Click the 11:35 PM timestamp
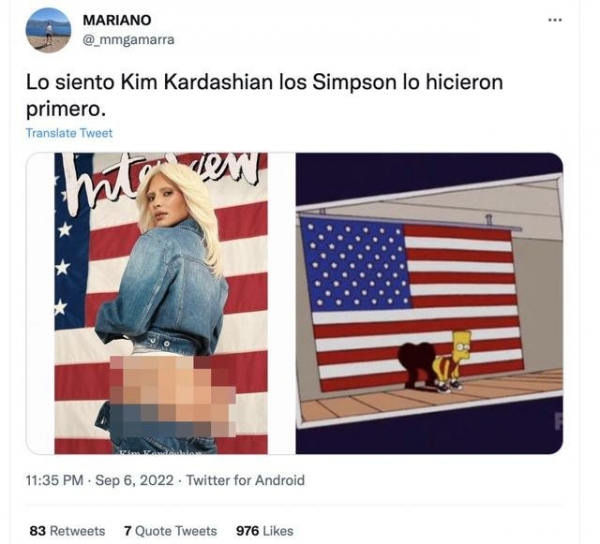Viewport: 600px width, 544px height. (x=55, y=480)
